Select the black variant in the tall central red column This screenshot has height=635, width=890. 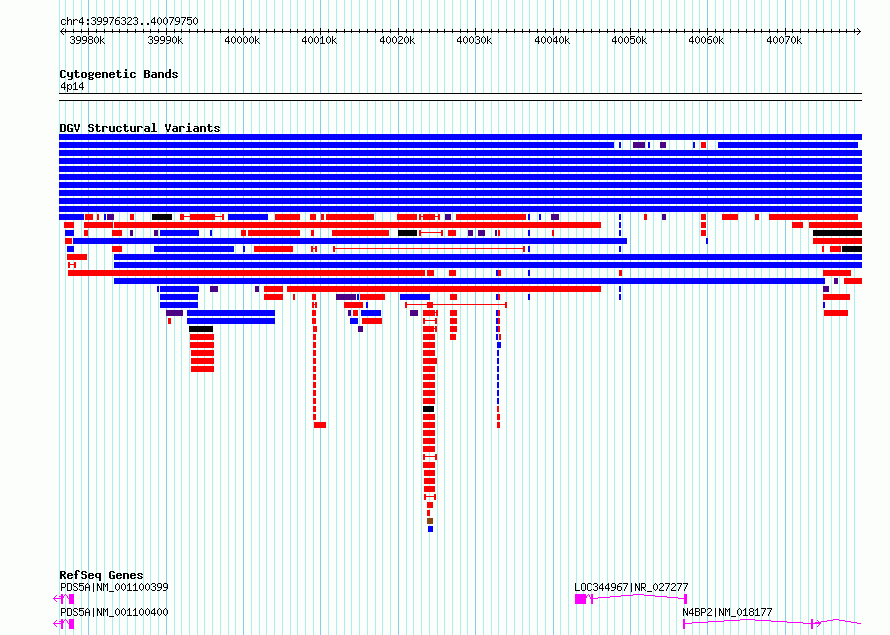coord(429,409)
